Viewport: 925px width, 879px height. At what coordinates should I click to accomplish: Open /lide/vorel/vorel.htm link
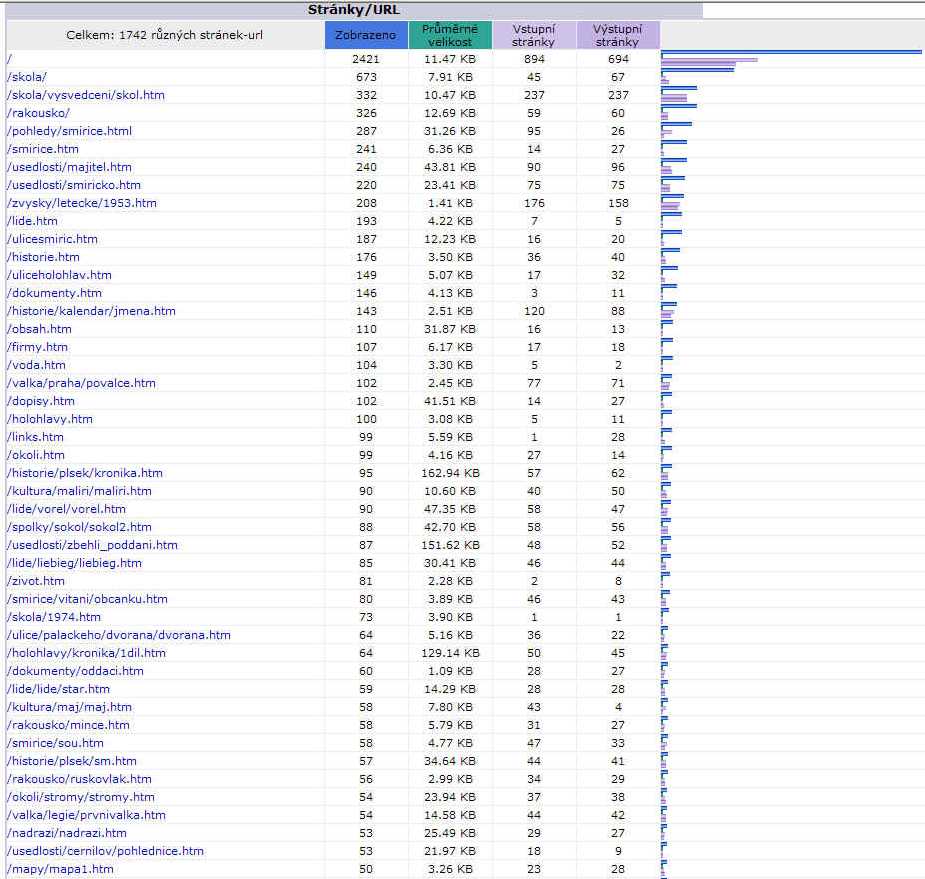click(x=66, y=509)
